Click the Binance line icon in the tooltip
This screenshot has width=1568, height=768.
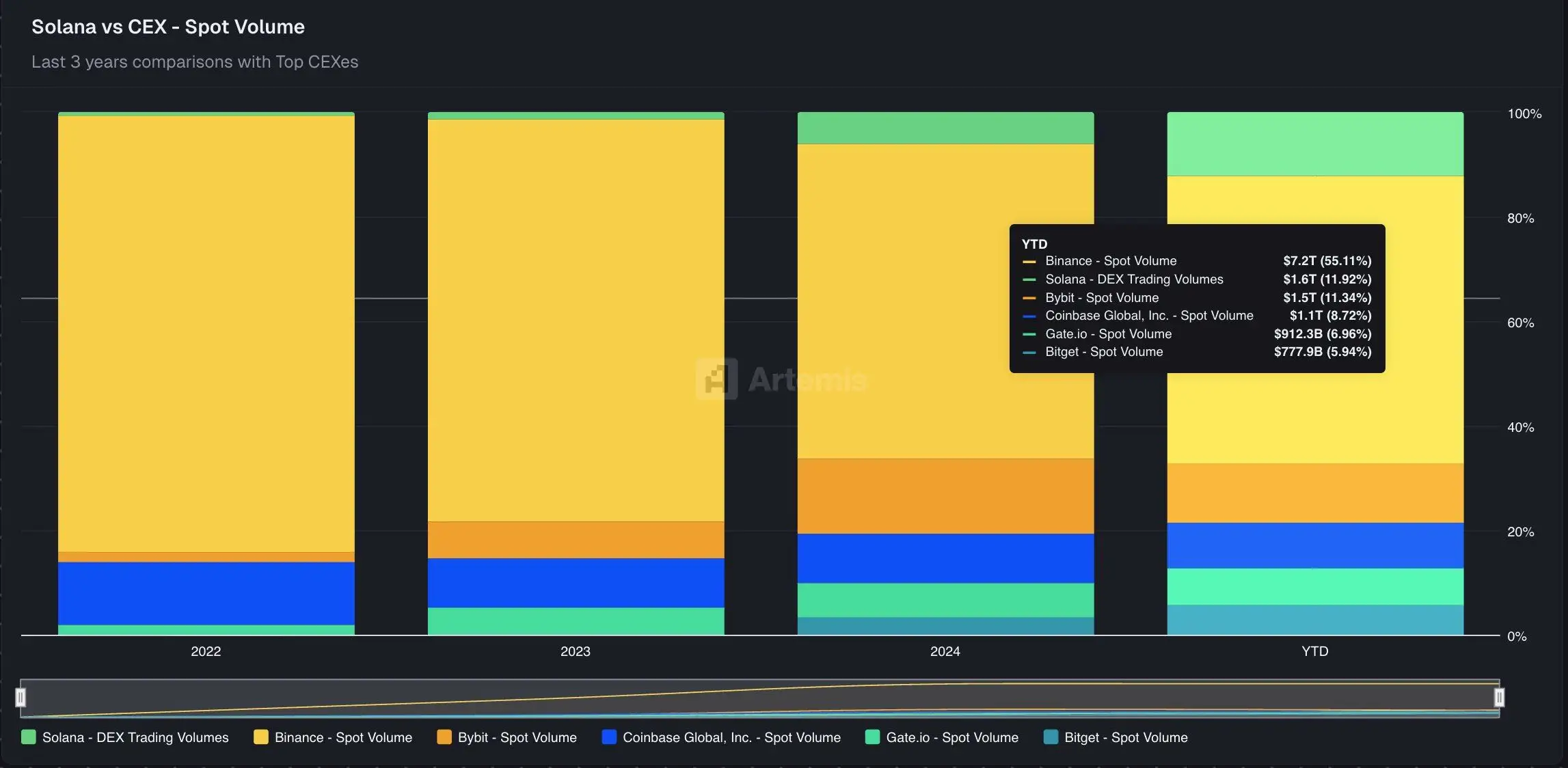[1030, 261]
